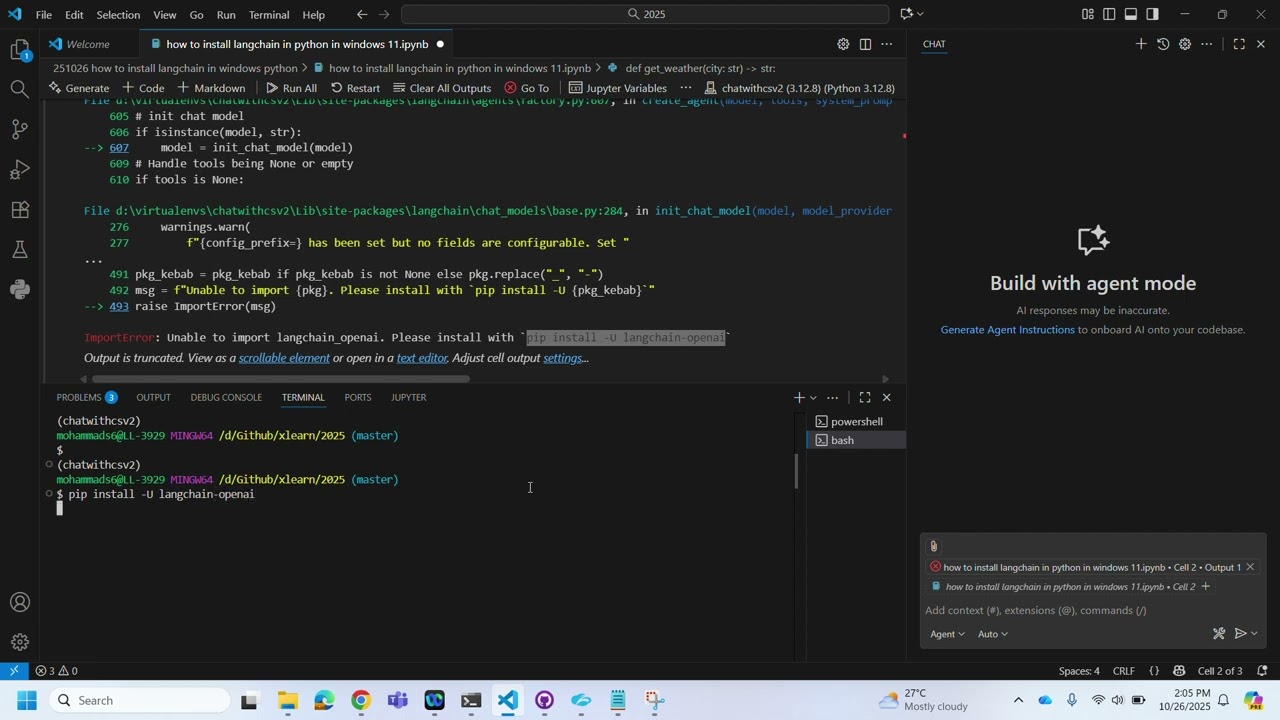This screenshot has width=1280, height=720.
Task: Switch to the DEBUG CONSOLE tab
Action: coord(226,397)
